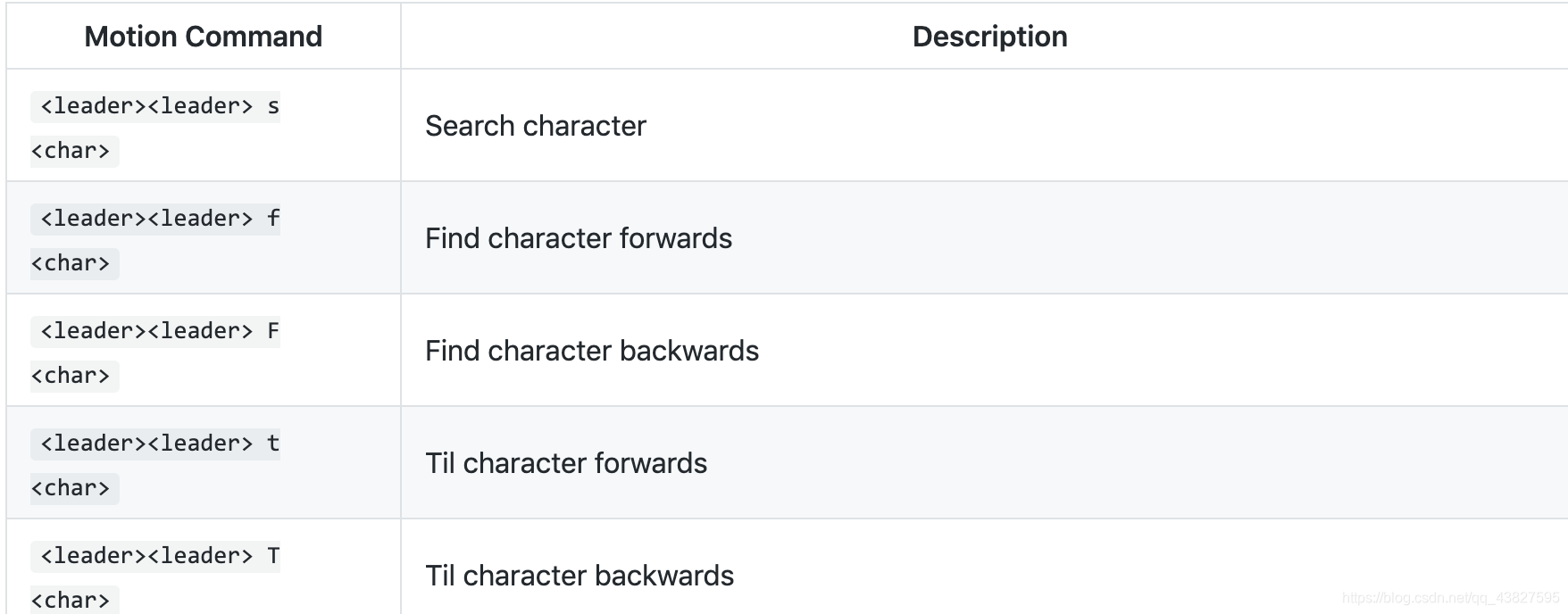Select the 'Find character backwards' description
Viewport: 1568px width, 614px height.
(x=591, y=351)
